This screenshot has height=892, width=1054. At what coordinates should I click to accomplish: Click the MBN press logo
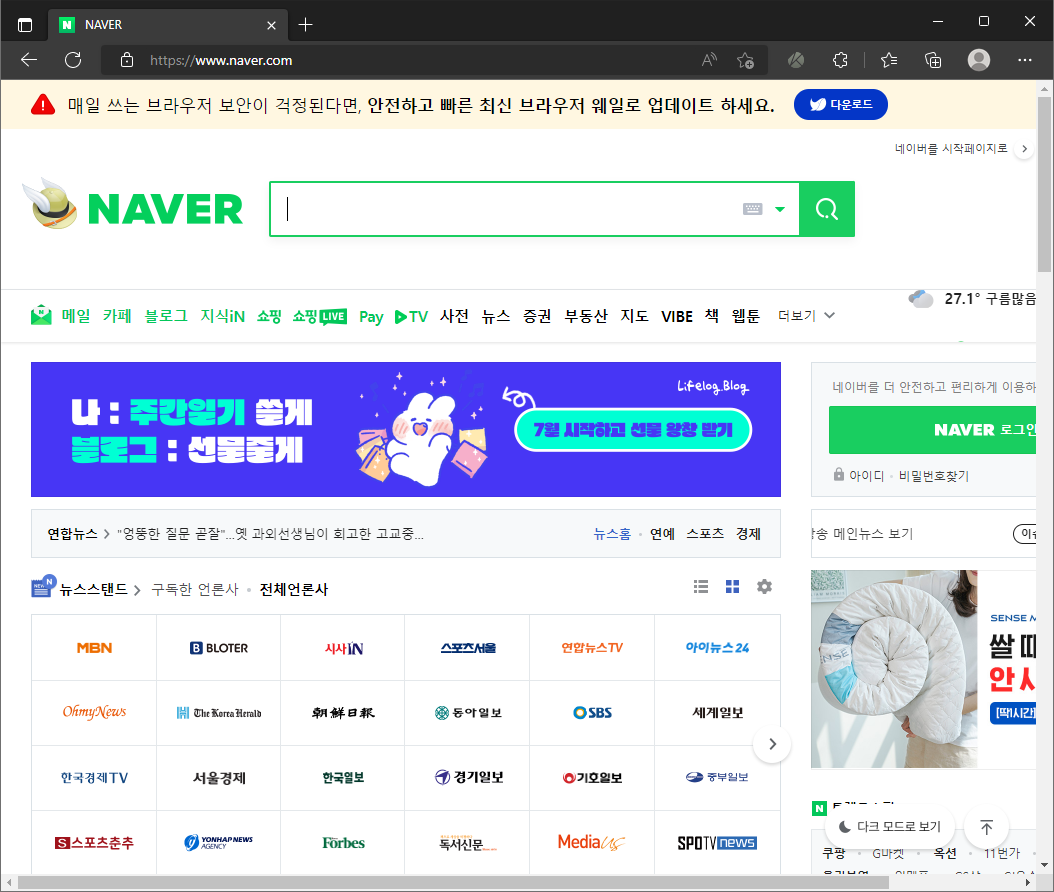tap(94, 648)
